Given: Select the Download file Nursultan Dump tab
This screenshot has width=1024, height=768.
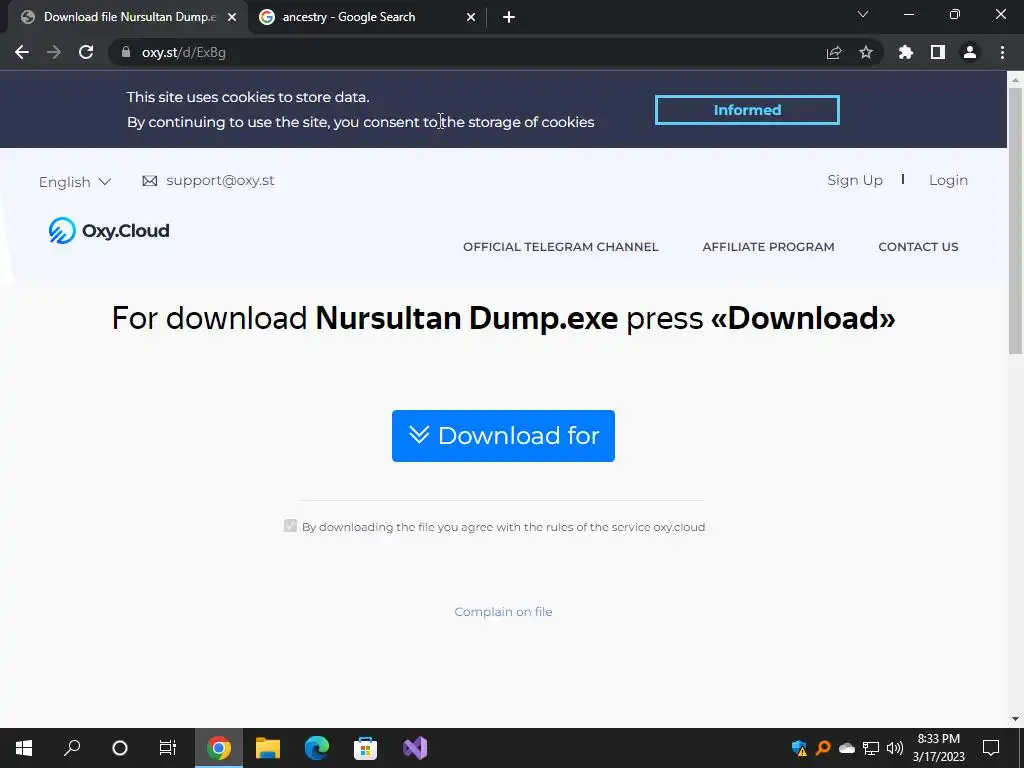Looking at the screenshot, I should (128, 17).
